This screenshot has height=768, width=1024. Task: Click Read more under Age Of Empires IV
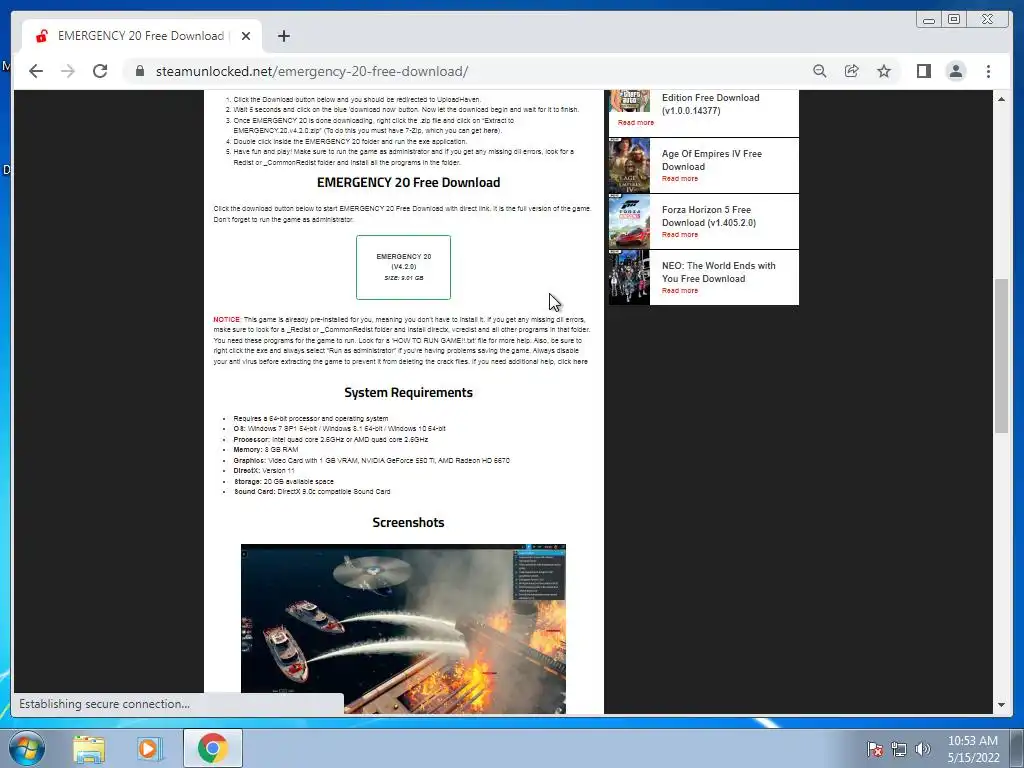pyautogui.click(x=680, y=178)
